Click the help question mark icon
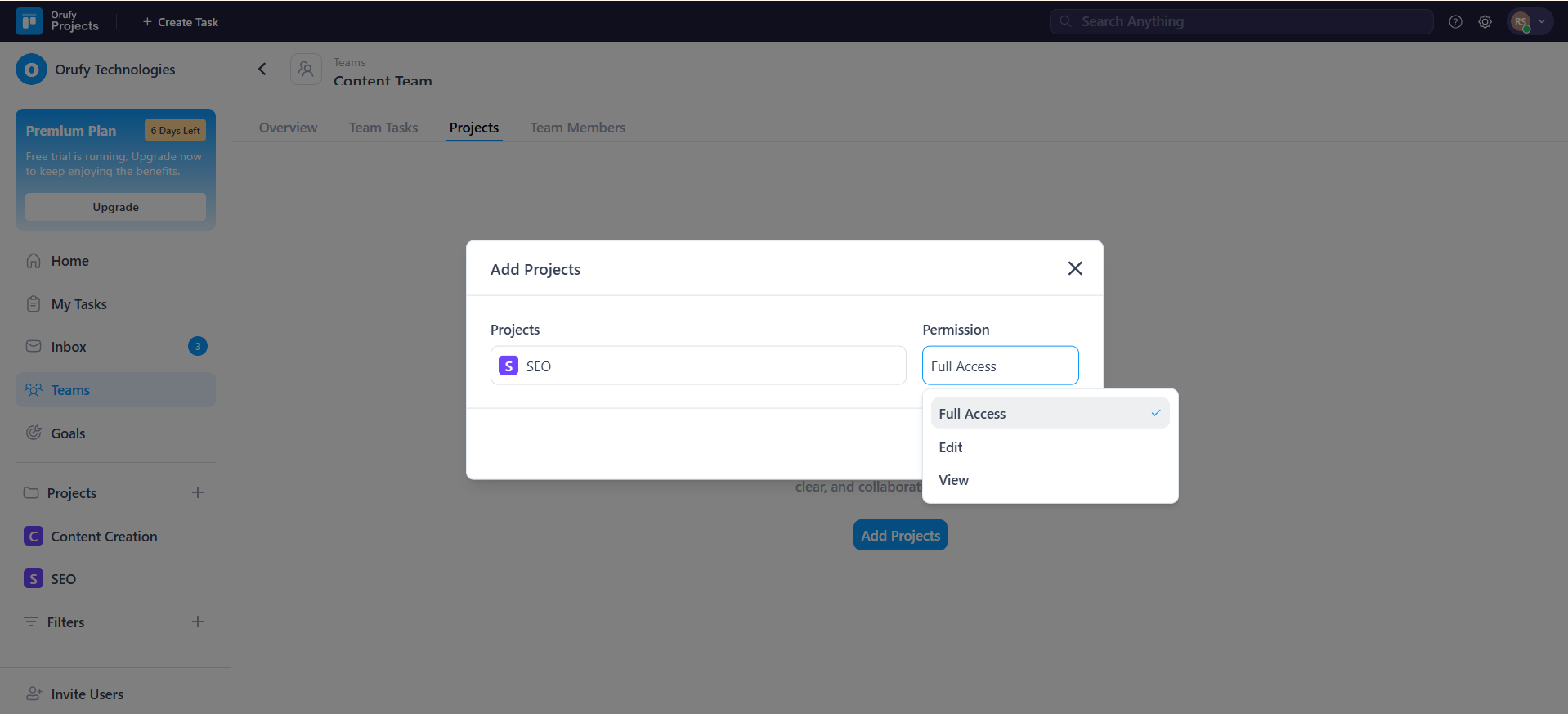This screenshot has width=1568, height=714. coord(1455,22)
